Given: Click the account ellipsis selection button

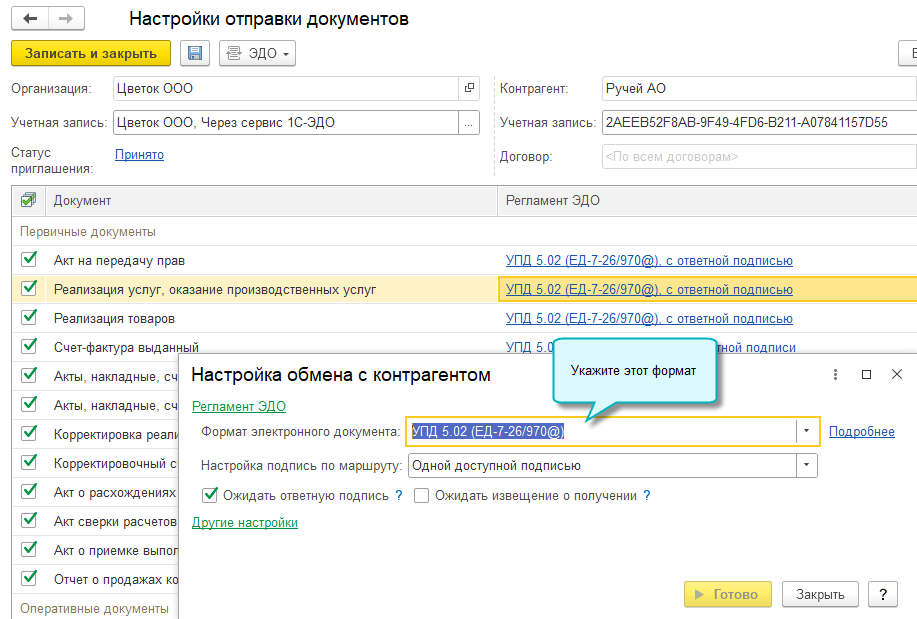Looking at the screenshot, I should coord(469,123).
